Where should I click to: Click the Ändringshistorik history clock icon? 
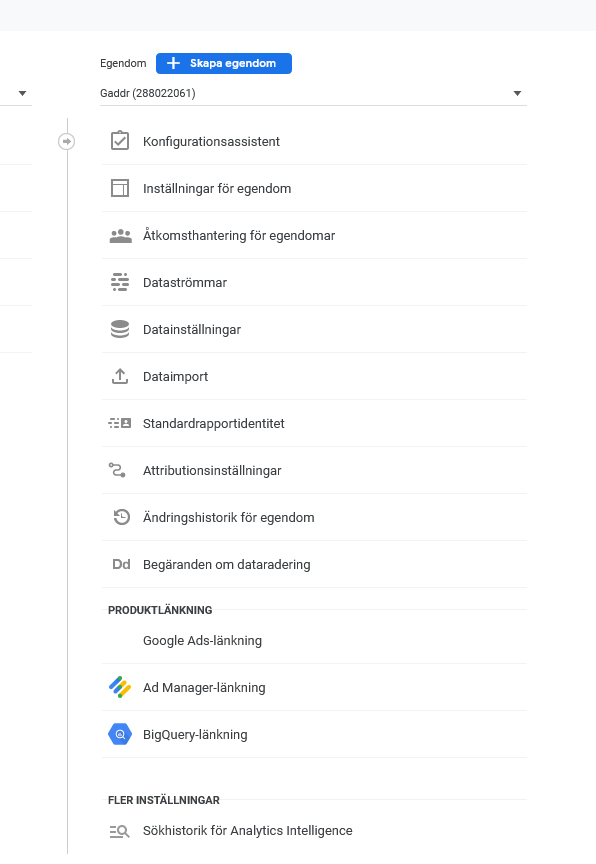(119, 517)
